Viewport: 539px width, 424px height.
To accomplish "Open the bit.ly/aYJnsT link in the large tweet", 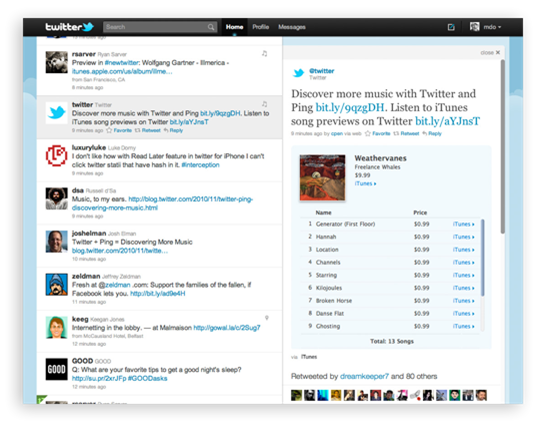I will (x=447, y=121).
